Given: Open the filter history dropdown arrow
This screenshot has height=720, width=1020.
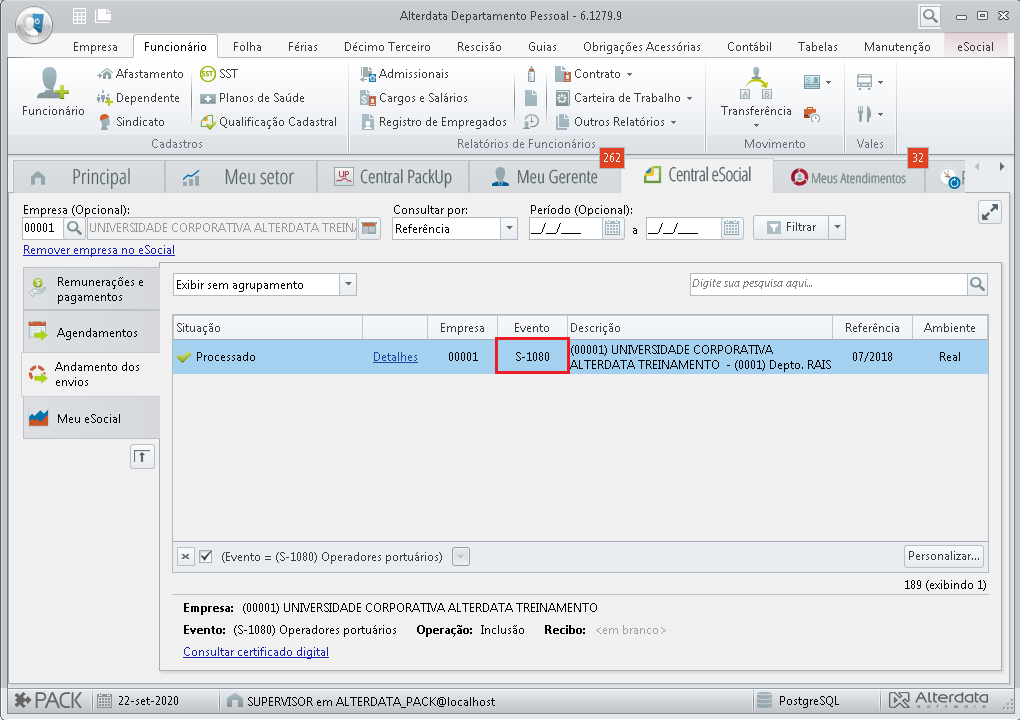Looking at the screenshot, I should [461, 557].
